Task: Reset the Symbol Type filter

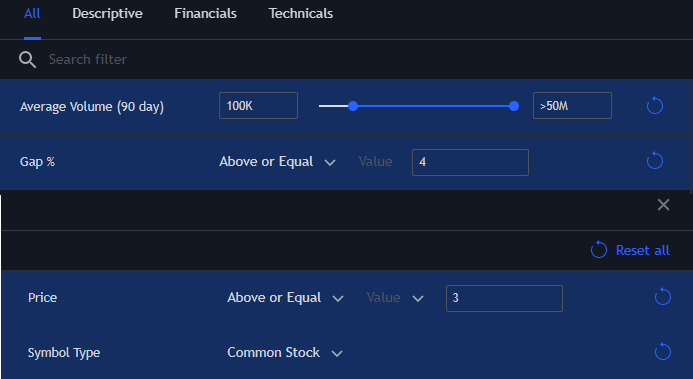Action: [663, 352]
